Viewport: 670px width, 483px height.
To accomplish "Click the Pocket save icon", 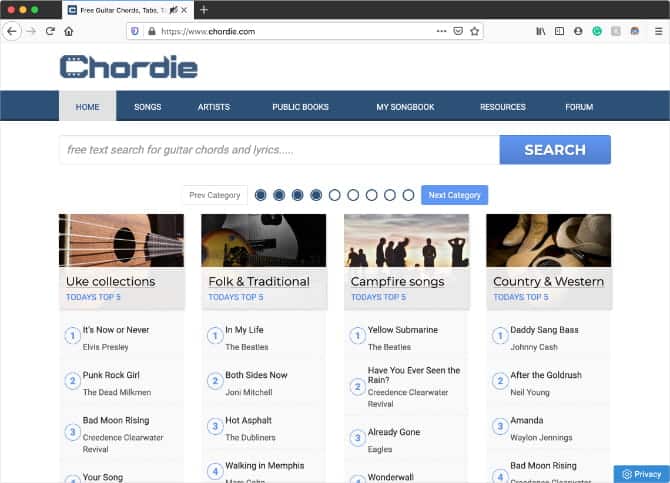I will coord(458,31).
